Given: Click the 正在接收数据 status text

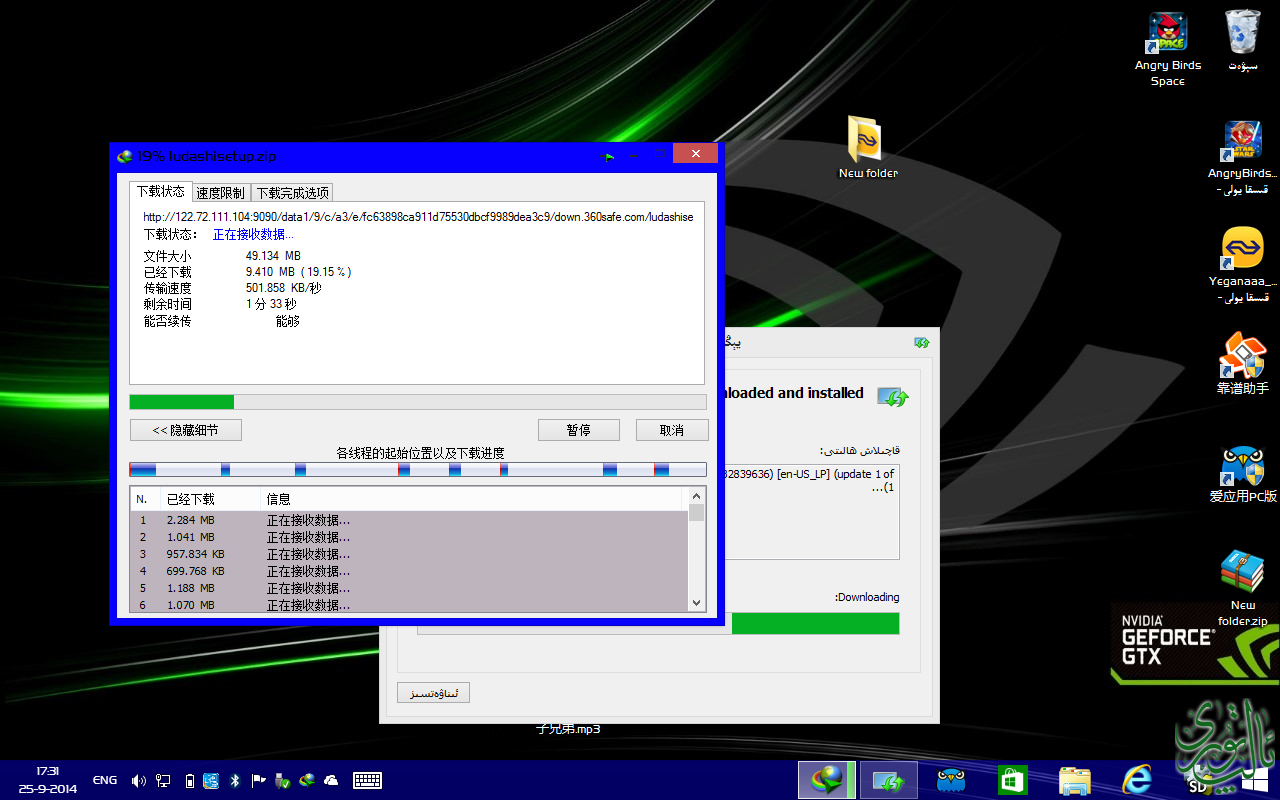Looking at the screenshot, I should [x=253, y=234].
